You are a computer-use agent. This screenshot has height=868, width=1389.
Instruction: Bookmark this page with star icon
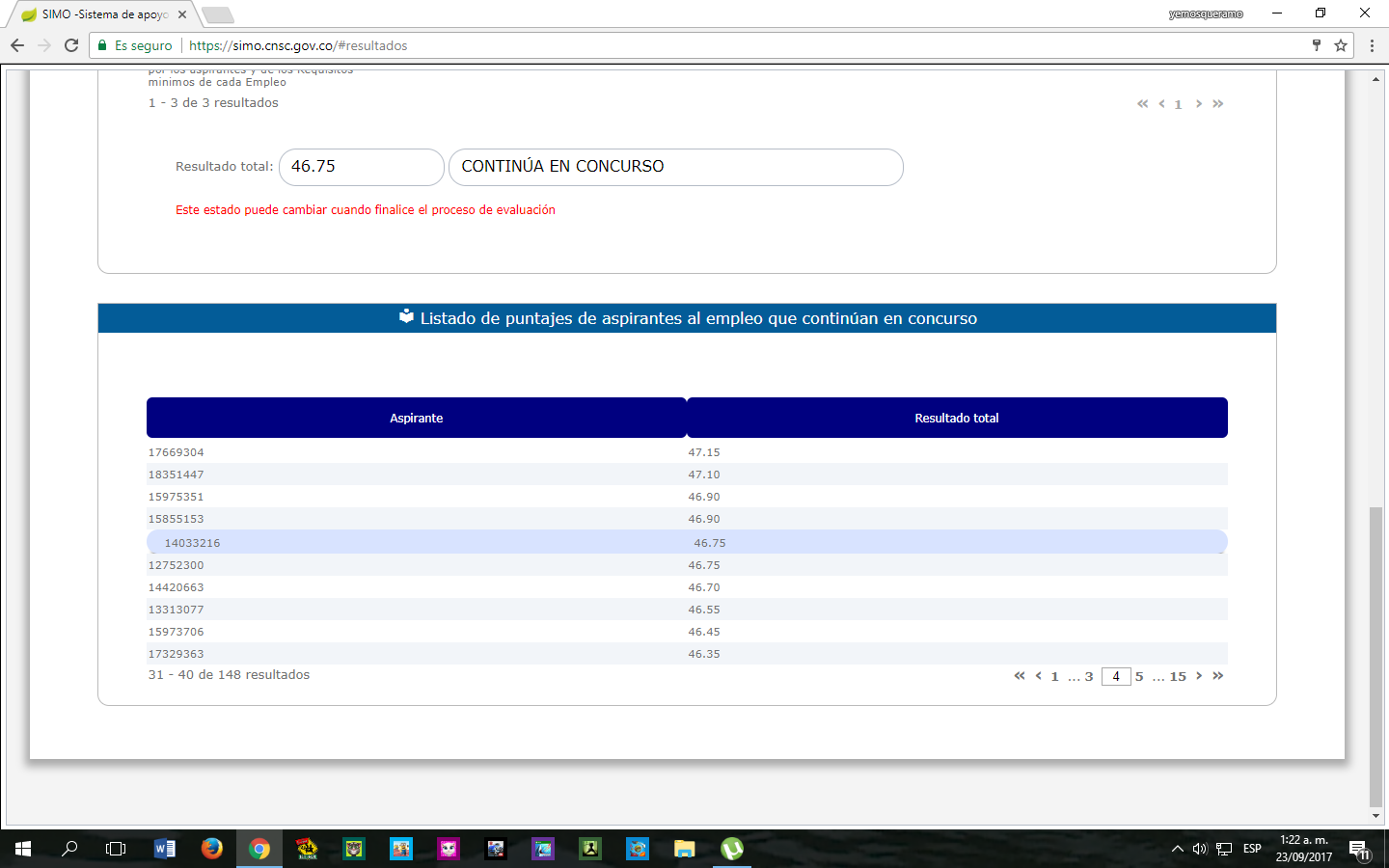[x=1341, y=45]
